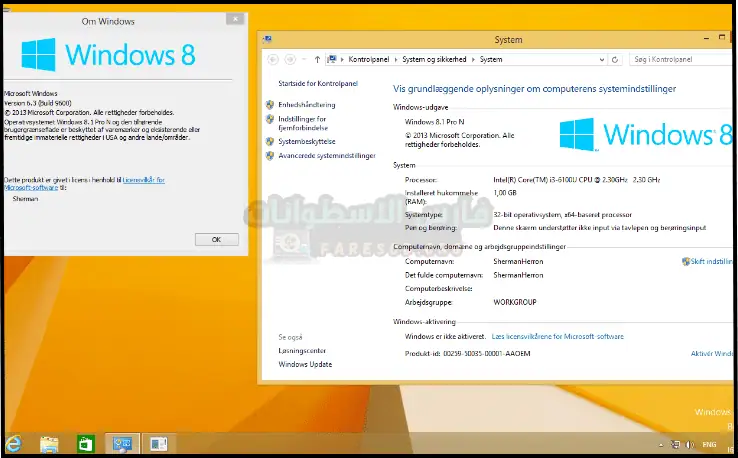This screenshot has height=458, width=738.
Task: Expand the recent locations dropdown arrow
Action: click(x=303, y=60)
